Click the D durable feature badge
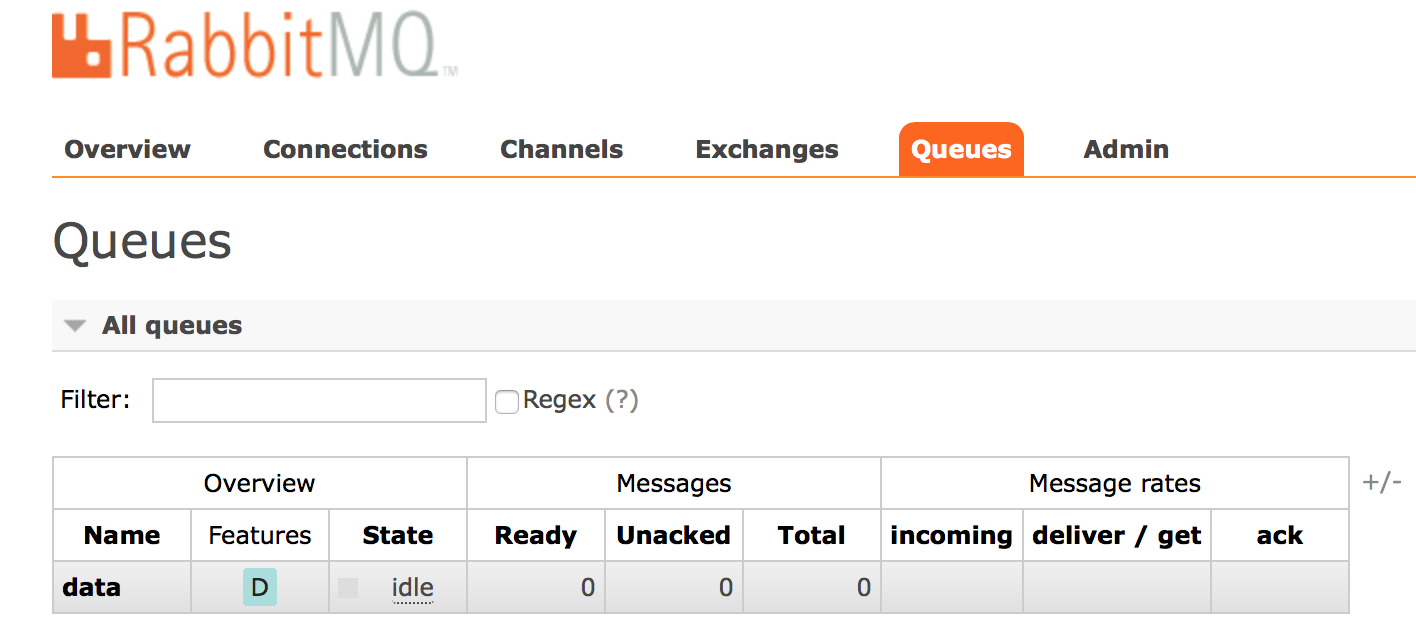The image size is (1416, 638). tap(260, 587)
